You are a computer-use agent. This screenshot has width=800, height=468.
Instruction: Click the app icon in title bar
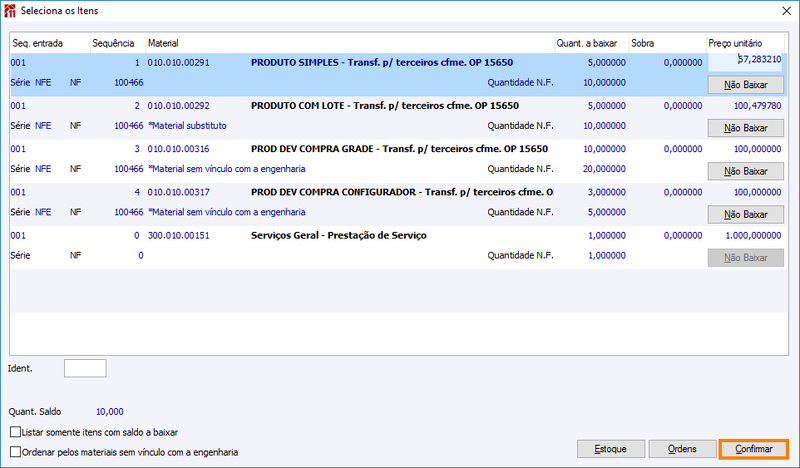point(9,11)
